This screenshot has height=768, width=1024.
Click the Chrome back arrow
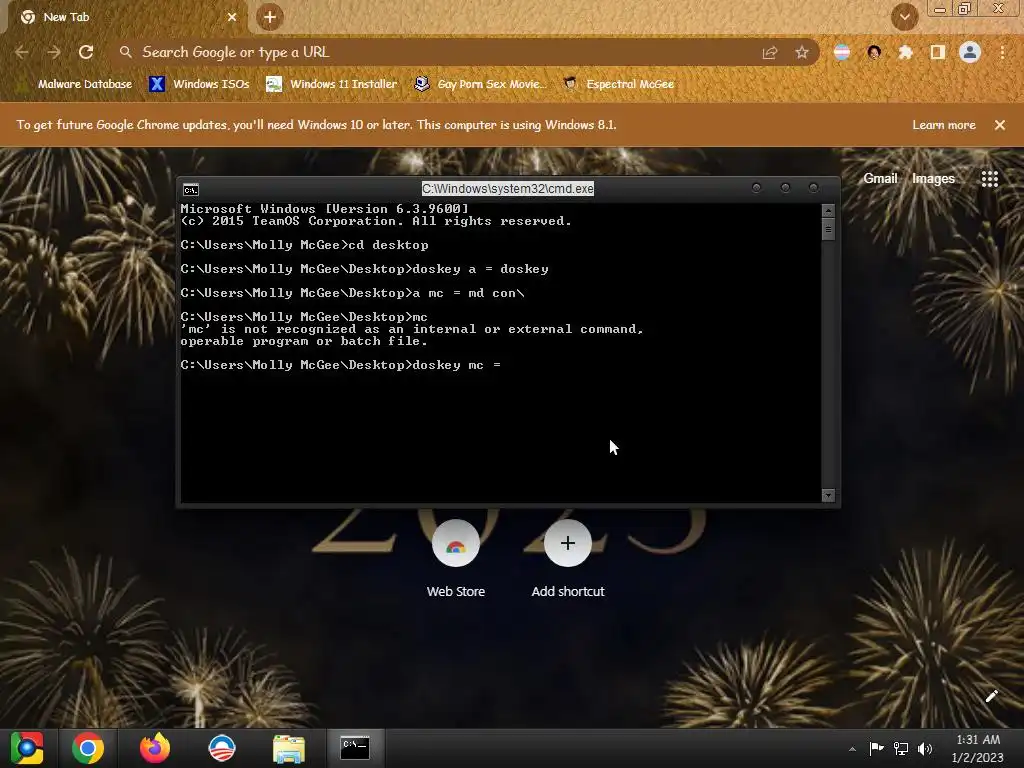click(x=22, y=52)
